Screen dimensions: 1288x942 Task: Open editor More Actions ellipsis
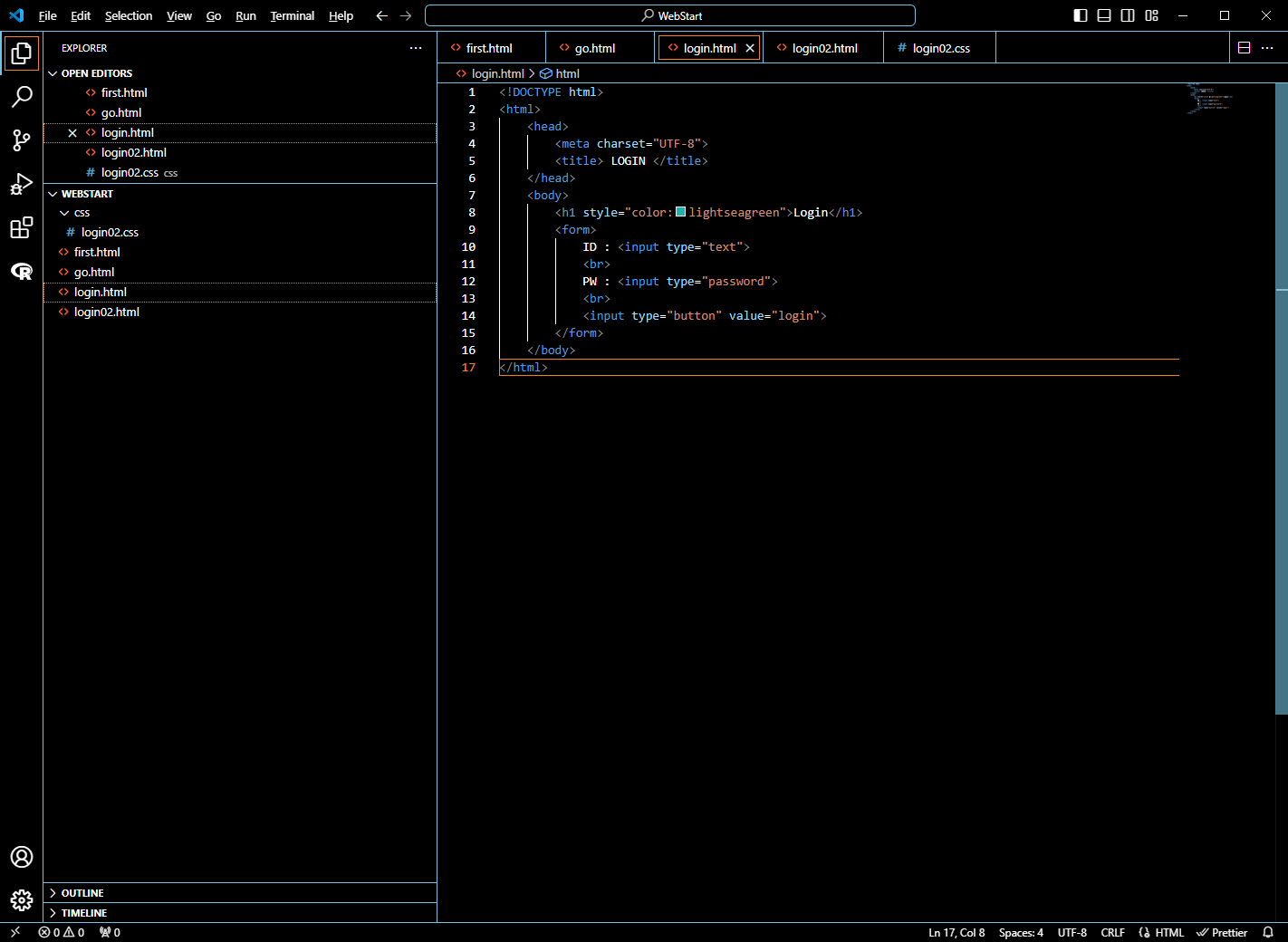(x=1267, y=48)
